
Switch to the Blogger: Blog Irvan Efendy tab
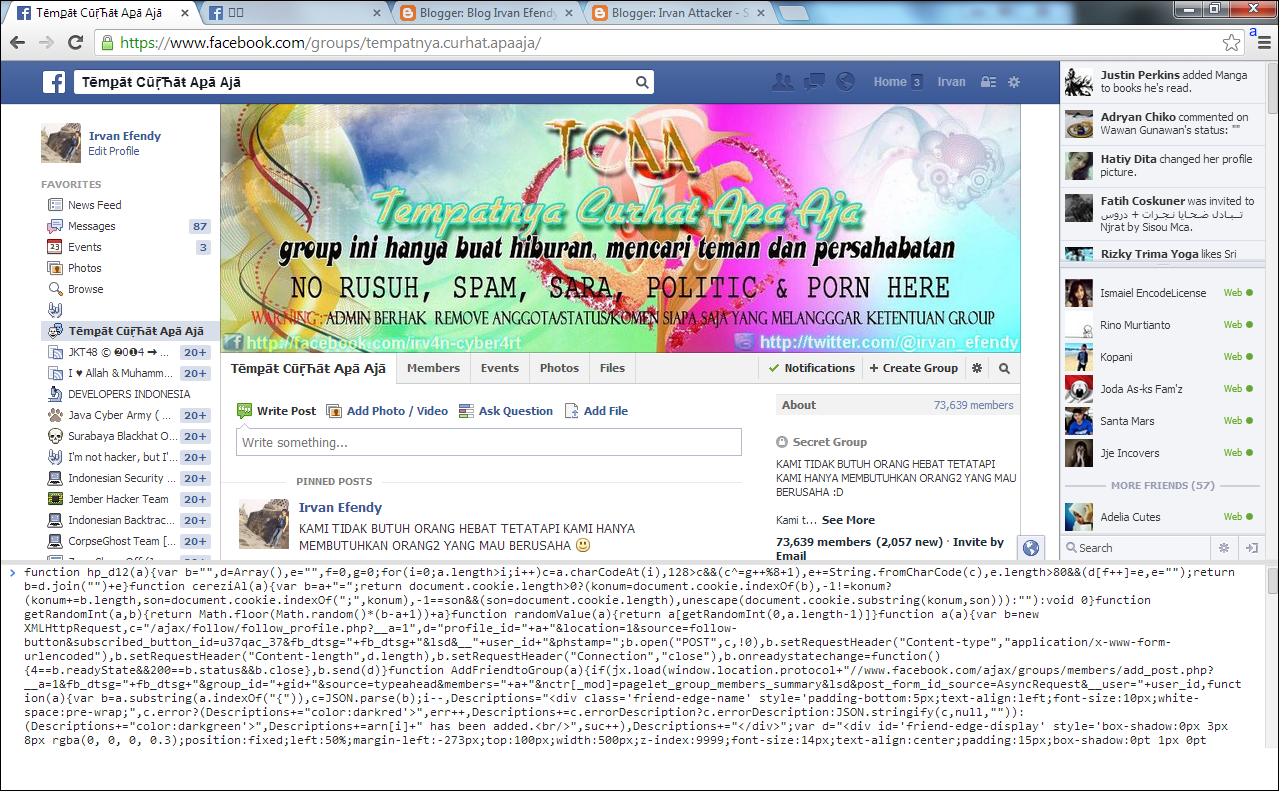485,13
